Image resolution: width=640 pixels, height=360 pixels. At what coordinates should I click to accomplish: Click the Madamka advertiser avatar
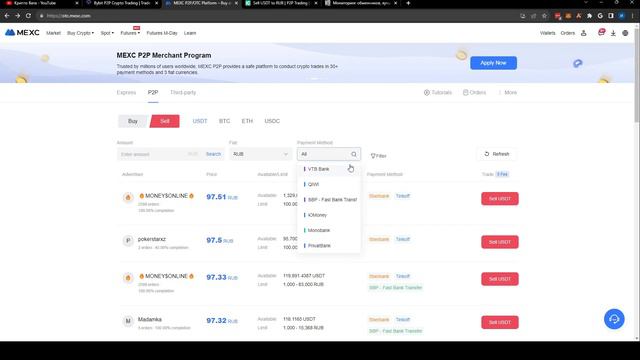(x=128, y=321)
